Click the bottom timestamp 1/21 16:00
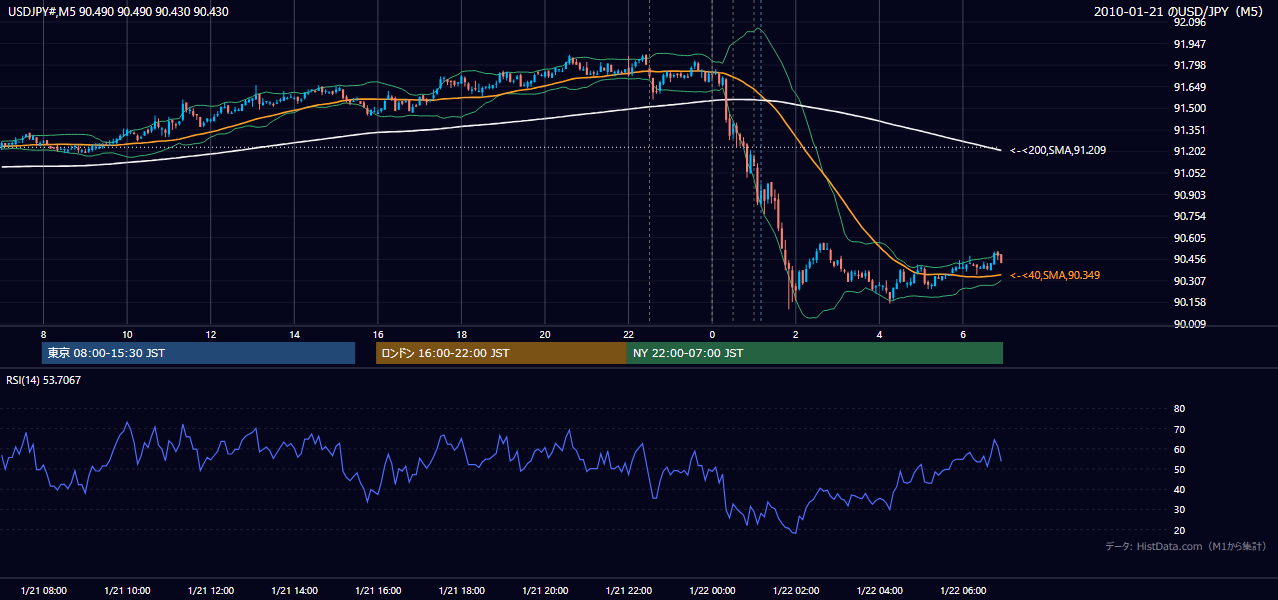 click(x=377, y=590)
